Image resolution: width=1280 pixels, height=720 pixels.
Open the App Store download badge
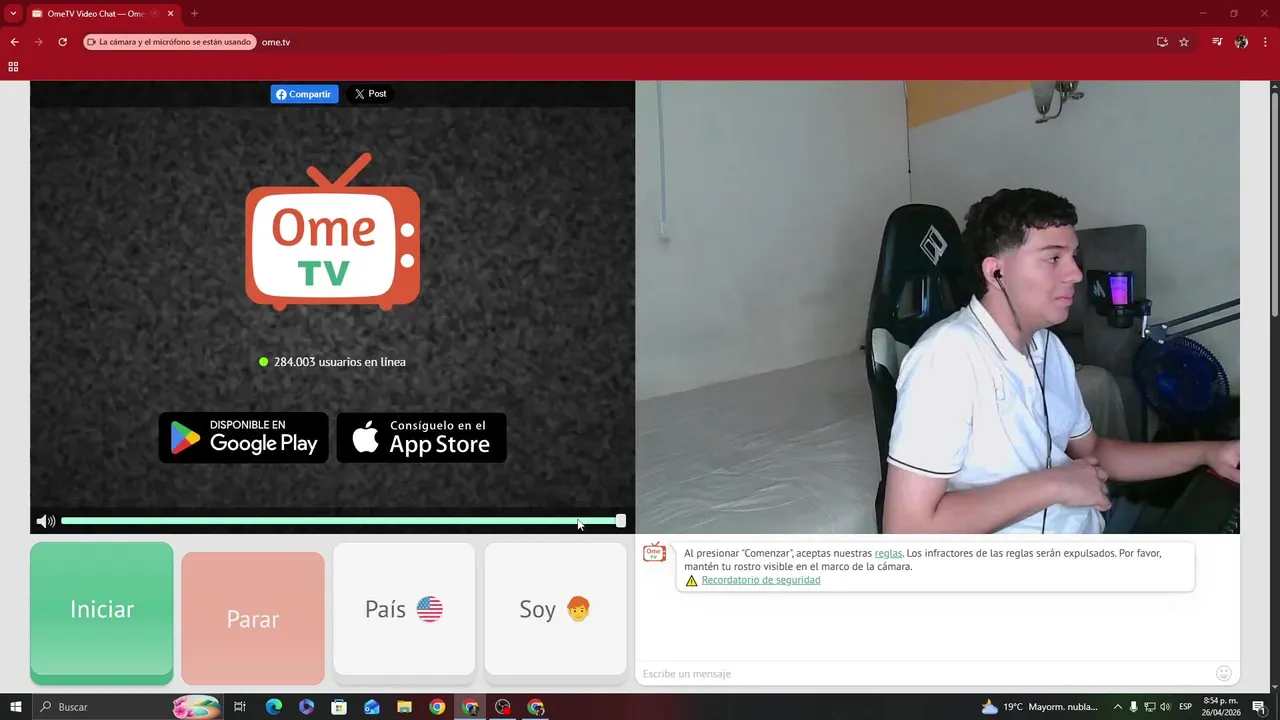point(421,437)
